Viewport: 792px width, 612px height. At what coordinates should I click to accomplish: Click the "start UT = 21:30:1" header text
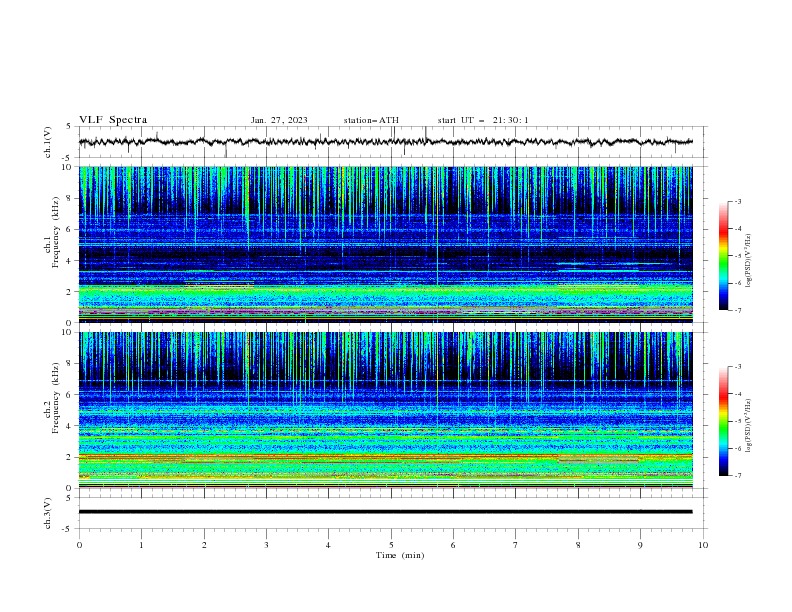(x=483, y=120)
